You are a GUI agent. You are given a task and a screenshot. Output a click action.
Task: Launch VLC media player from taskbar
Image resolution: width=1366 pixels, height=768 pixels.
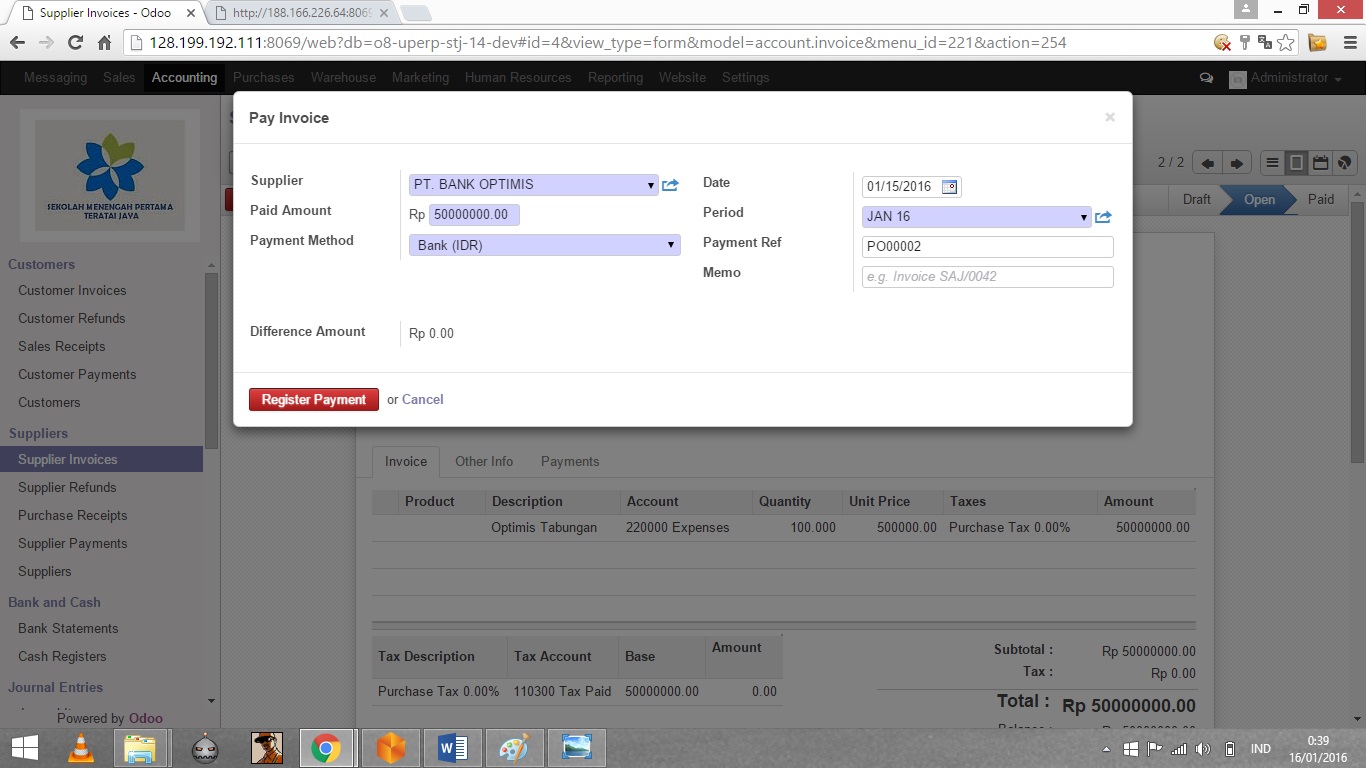coord(81,748)
